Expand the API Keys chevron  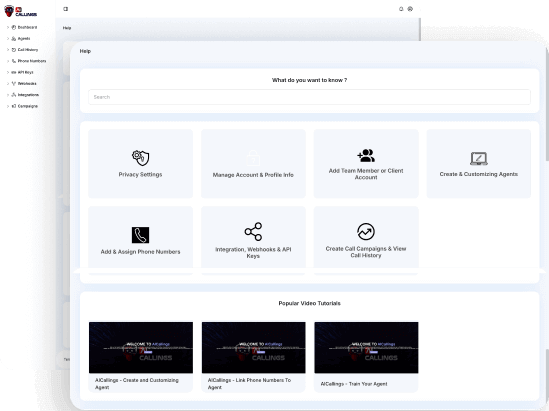(8, 72)
